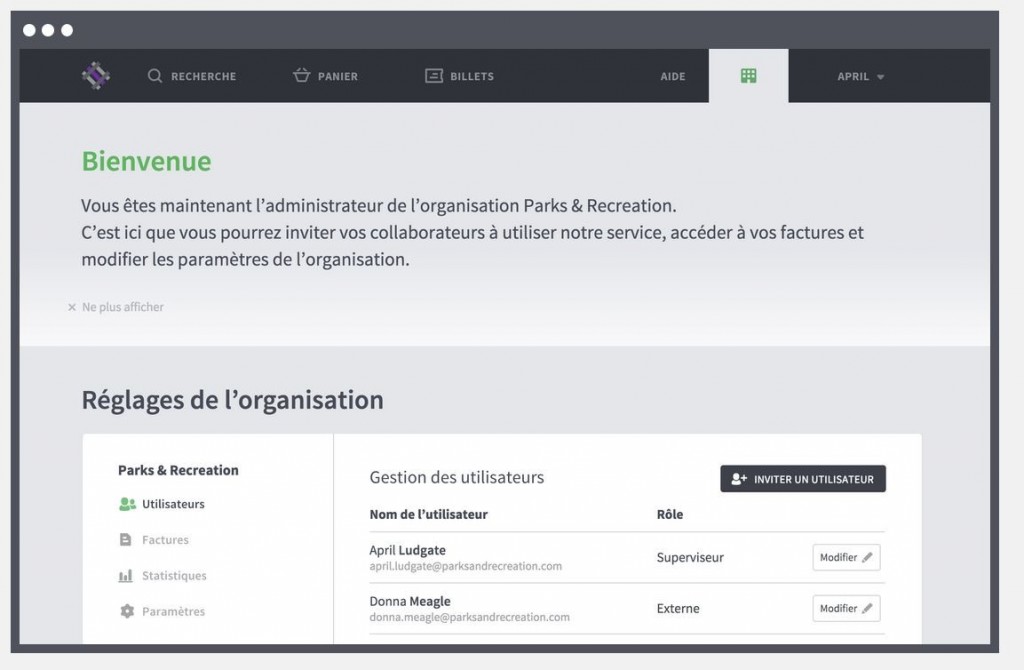The width and height of the screenshot is (1024, 670).
Task: Click the Bienvenue heading
Action: pyautogui.click(x=146, y=161)
